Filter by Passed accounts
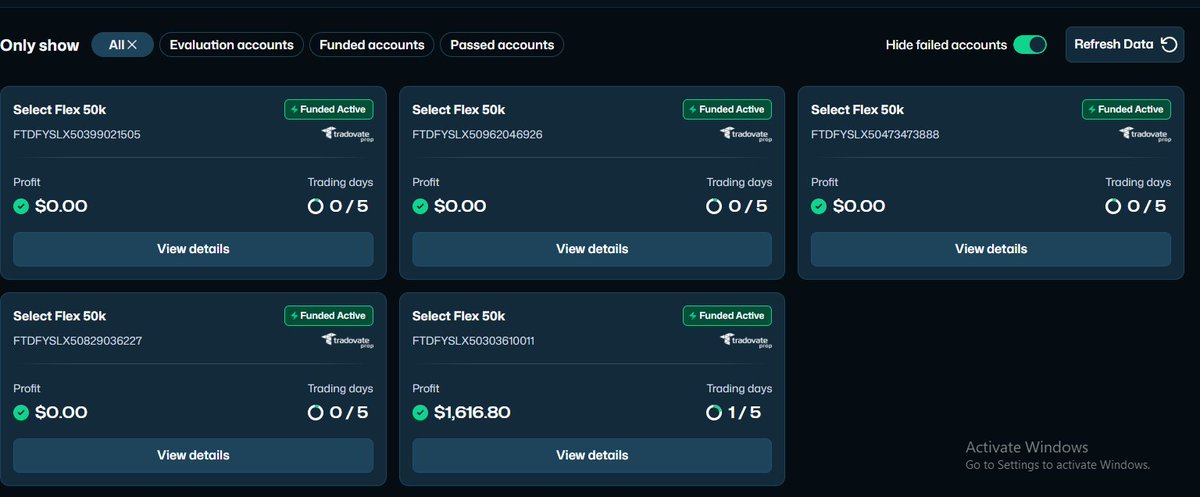This screenshot has width=1200, height=497. [x=502, y=45]
